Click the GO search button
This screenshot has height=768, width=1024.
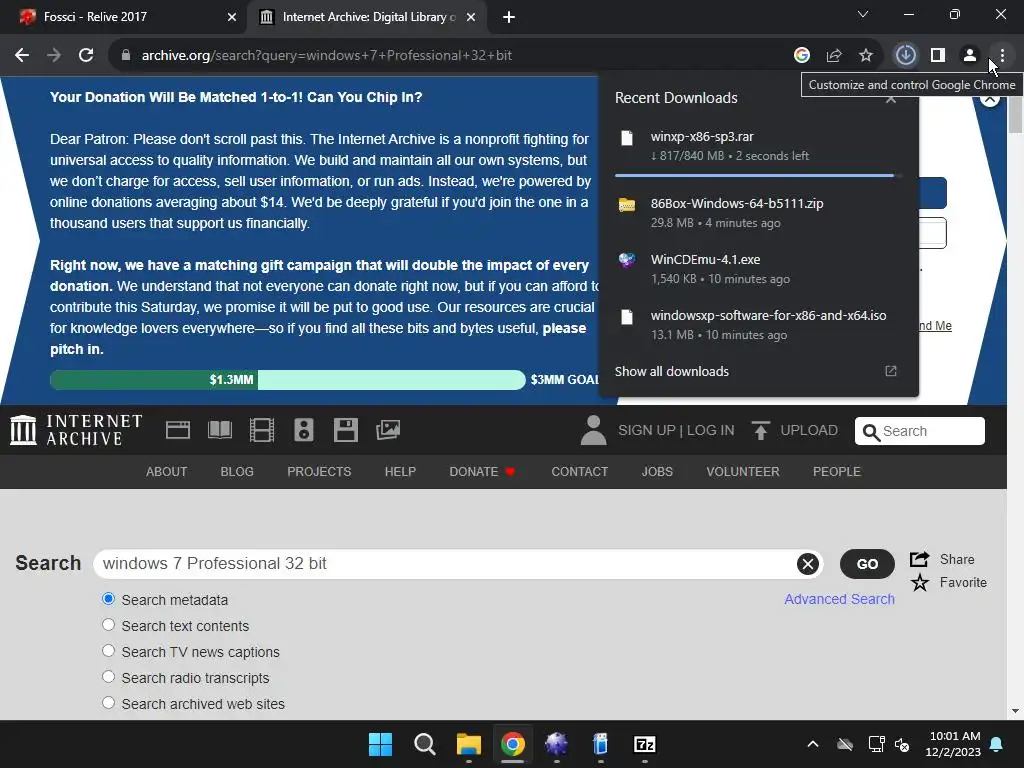click(867, 564)
